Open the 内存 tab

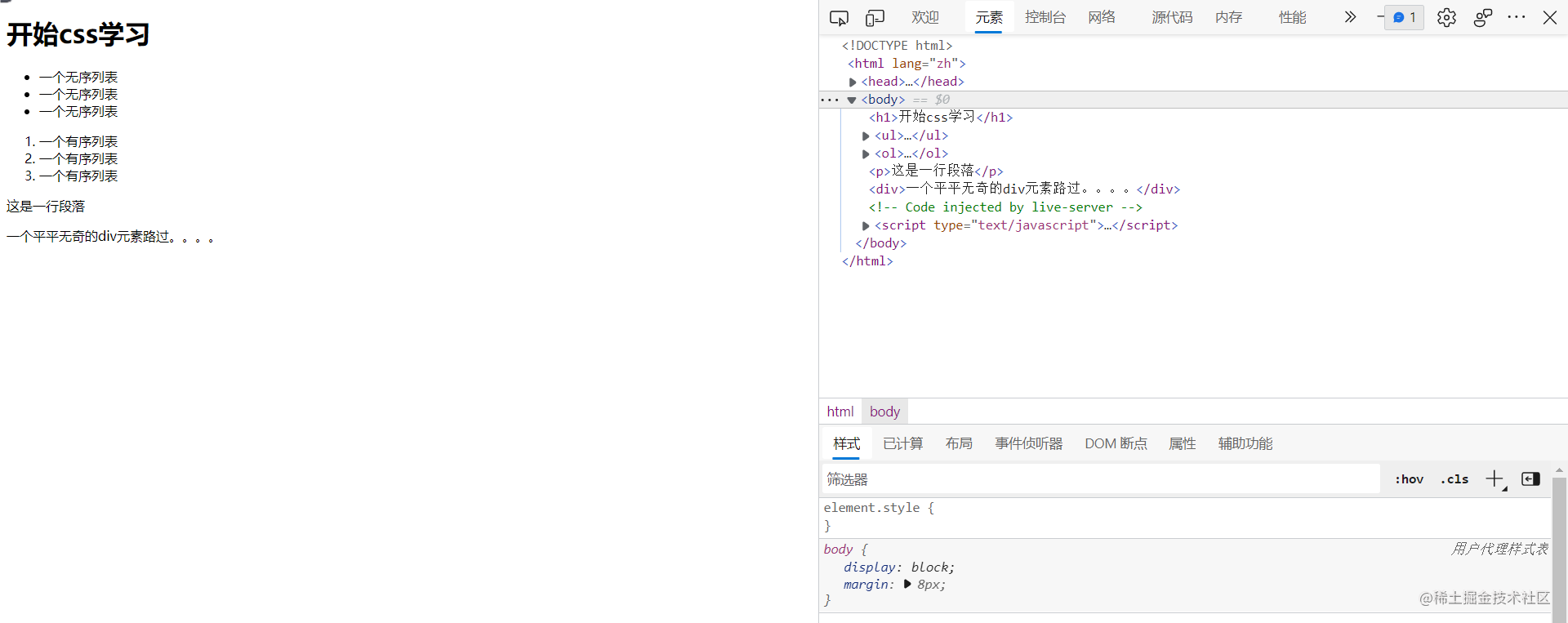(x=1228, y=17)
